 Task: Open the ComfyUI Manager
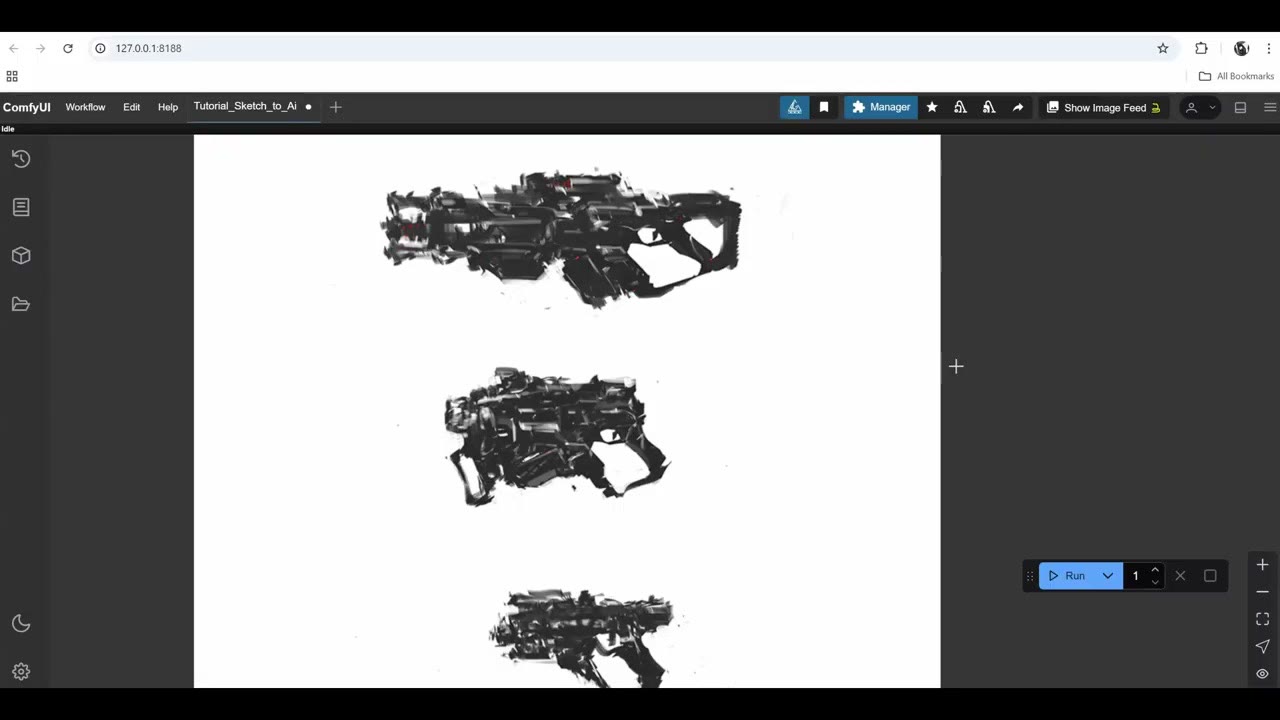[x=881, y=107]
